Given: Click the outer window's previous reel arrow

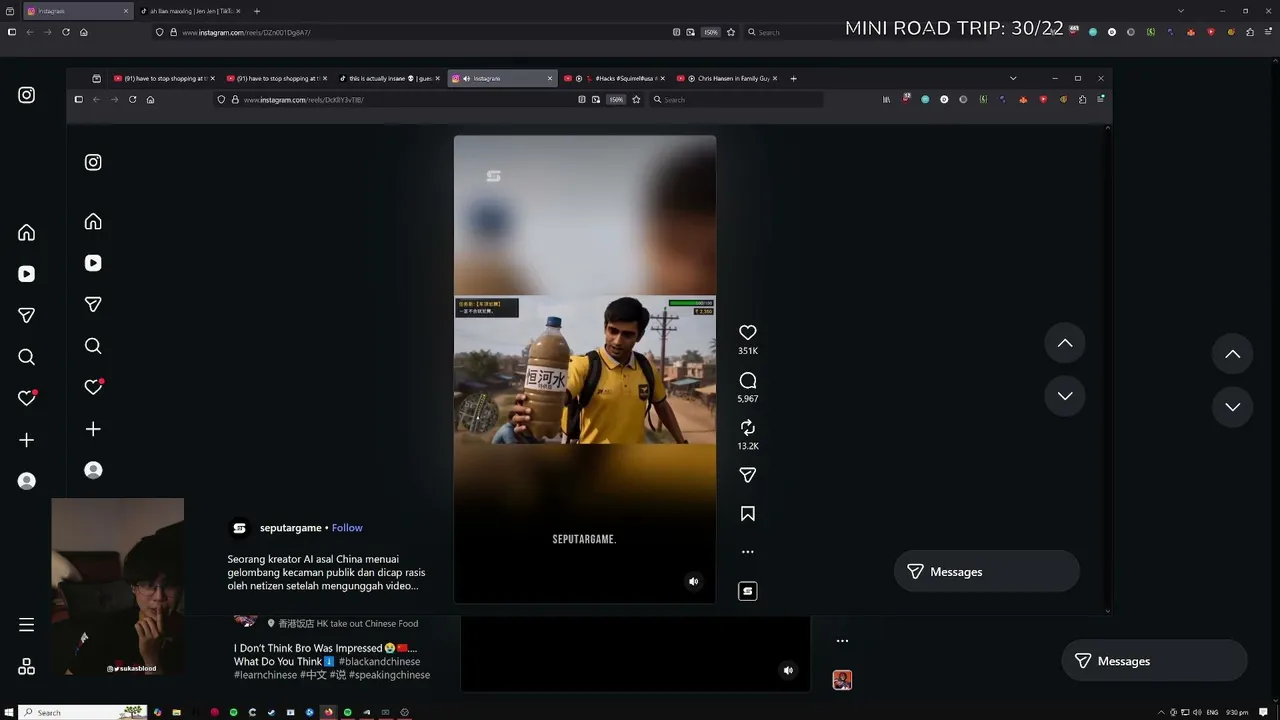Looking at the screenshot, I should (1232, 354).
